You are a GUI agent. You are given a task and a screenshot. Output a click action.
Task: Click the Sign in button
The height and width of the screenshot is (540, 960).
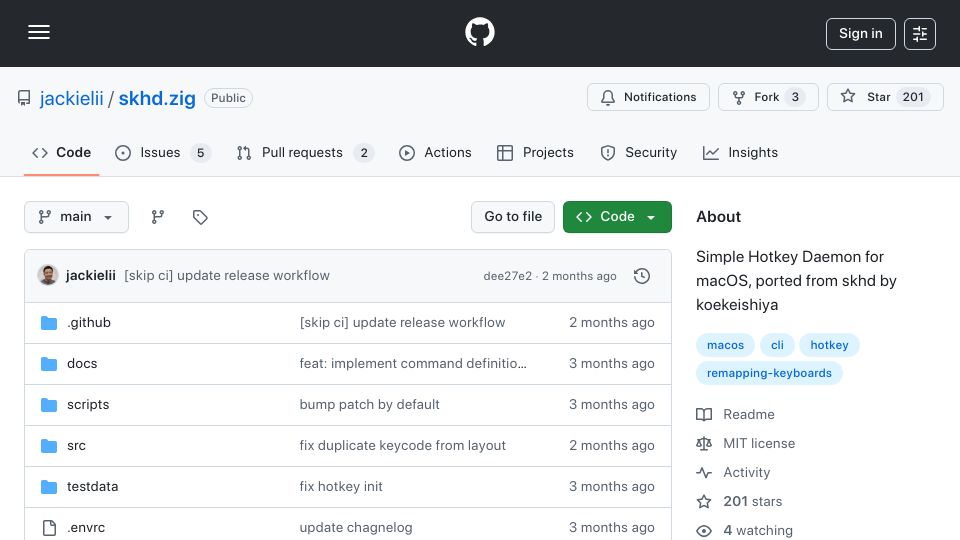tap(860, 34)
